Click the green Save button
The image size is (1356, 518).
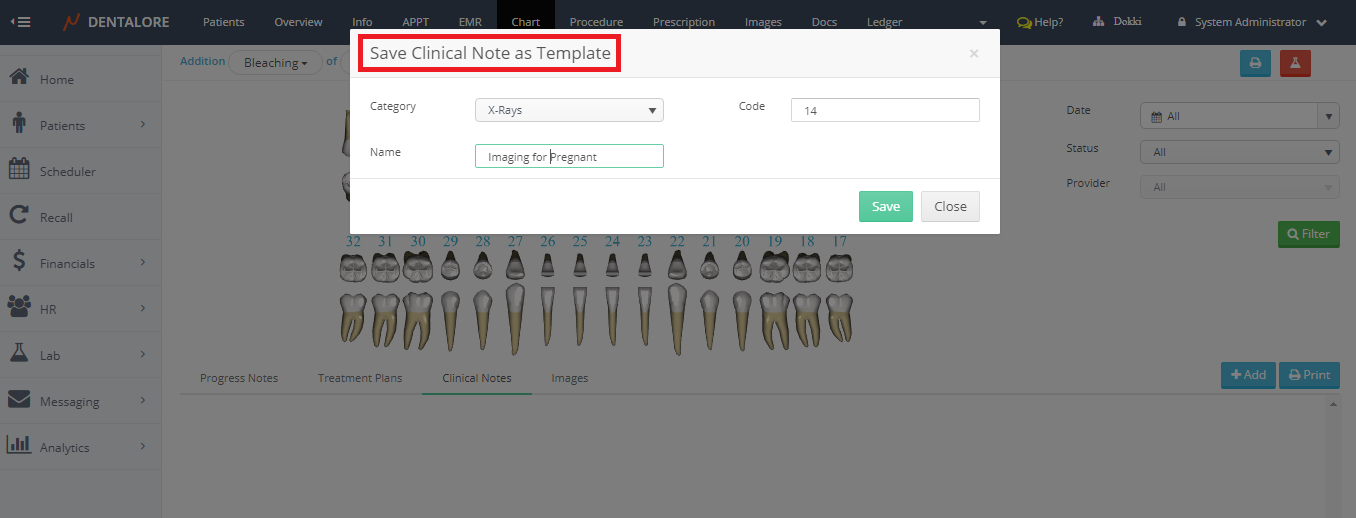pos(885,206)
